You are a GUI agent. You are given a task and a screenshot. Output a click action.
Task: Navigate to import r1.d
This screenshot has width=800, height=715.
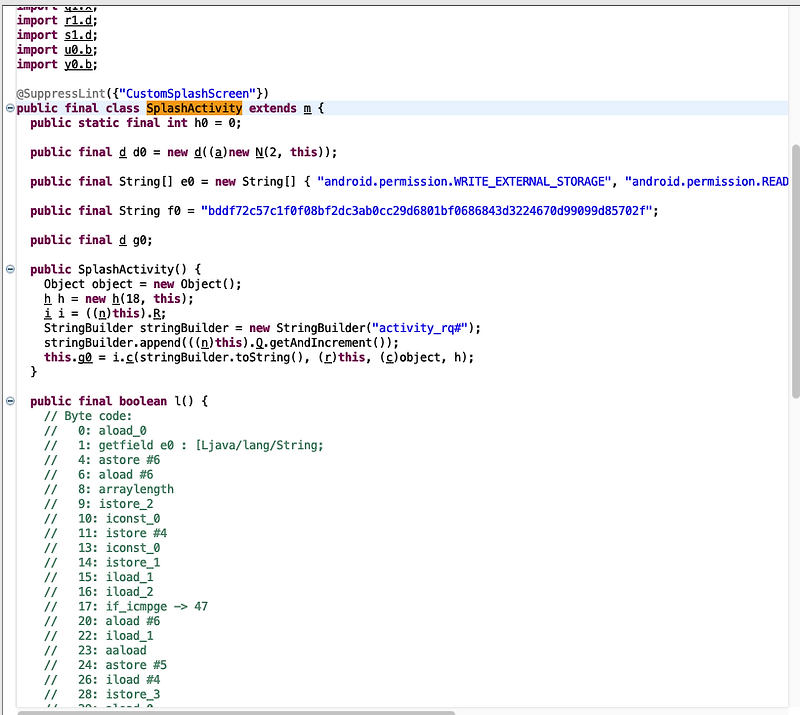(x=76, y=19)
